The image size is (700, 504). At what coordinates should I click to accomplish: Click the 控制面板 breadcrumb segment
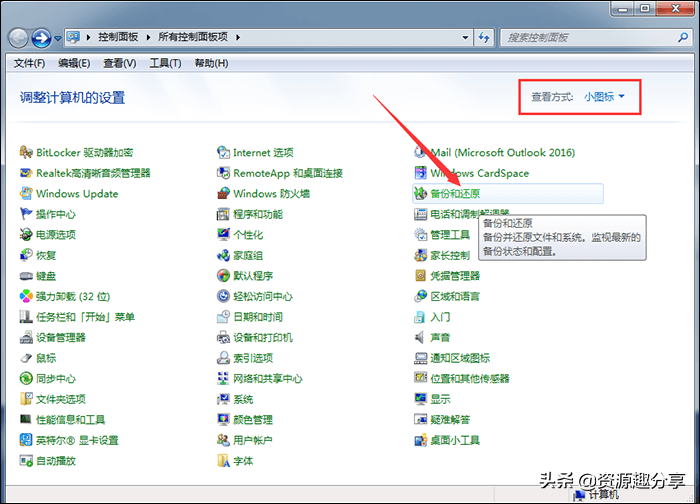[x=118, y=37]
